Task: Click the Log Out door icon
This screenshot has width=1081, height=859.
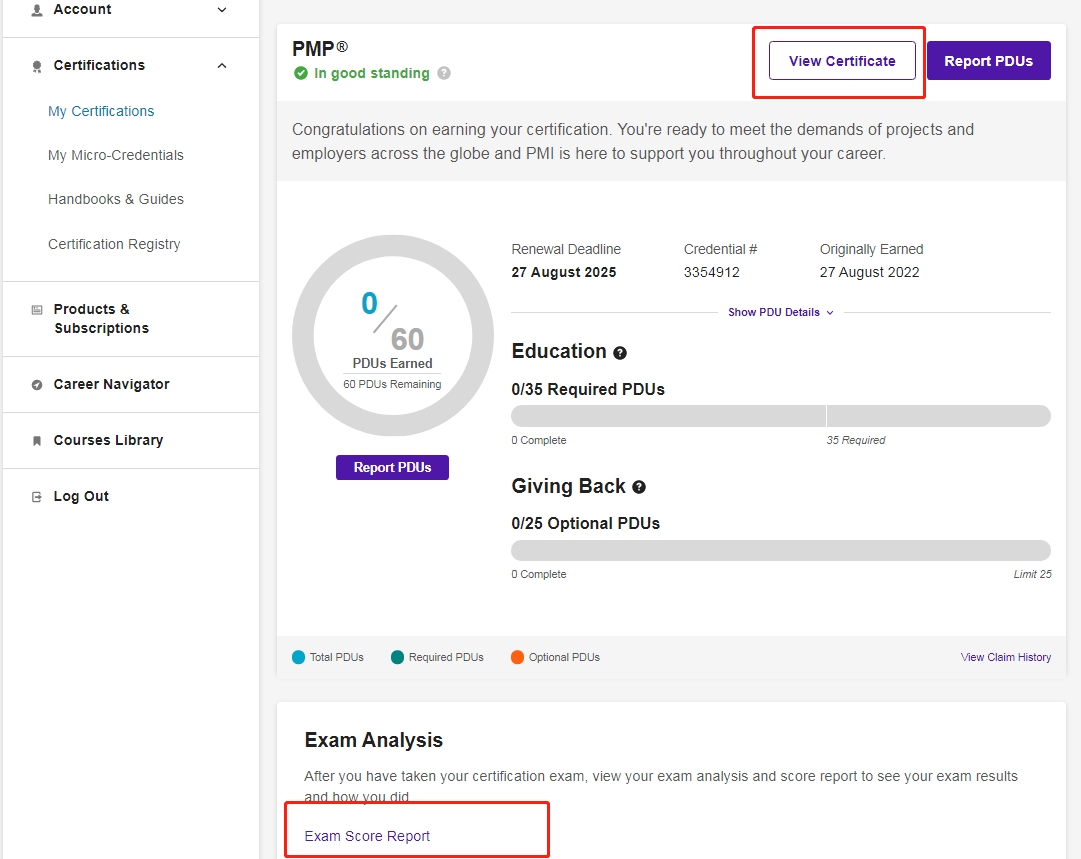Action: click(x=37, y=497)
